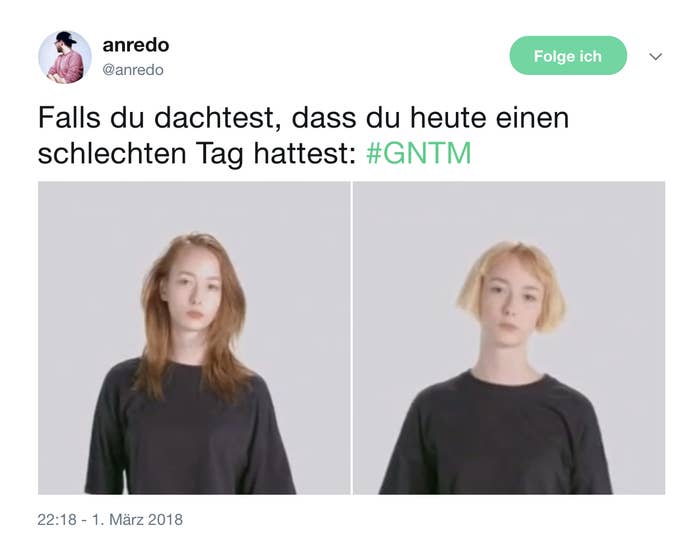Open the right photo with short blonde hair
This screenshot has width=700, height=535.
[509, 338]
